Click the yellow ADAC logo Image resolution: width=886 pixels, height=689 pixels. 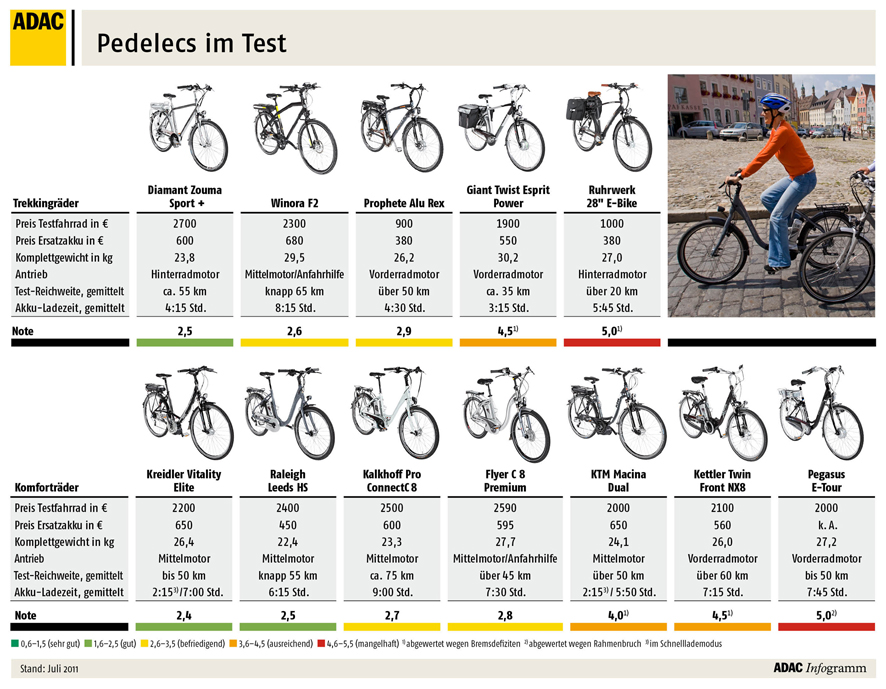coord(38,39)
